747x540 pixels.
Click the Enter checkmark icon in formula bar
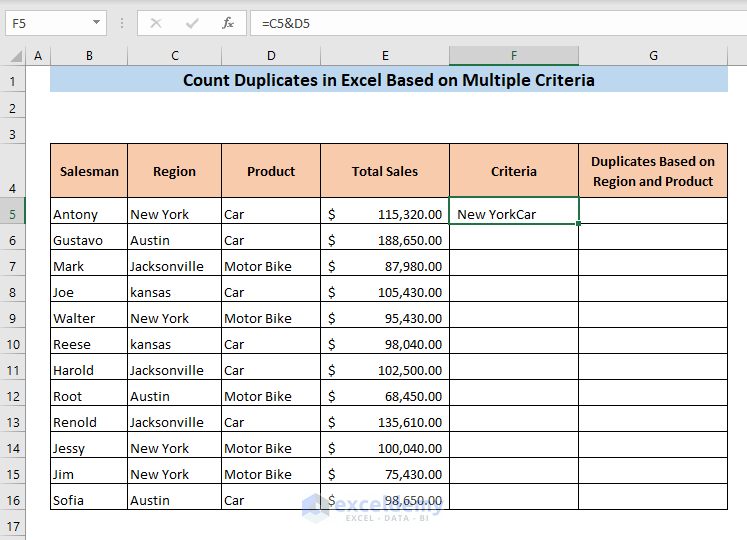tap(192, 22)
